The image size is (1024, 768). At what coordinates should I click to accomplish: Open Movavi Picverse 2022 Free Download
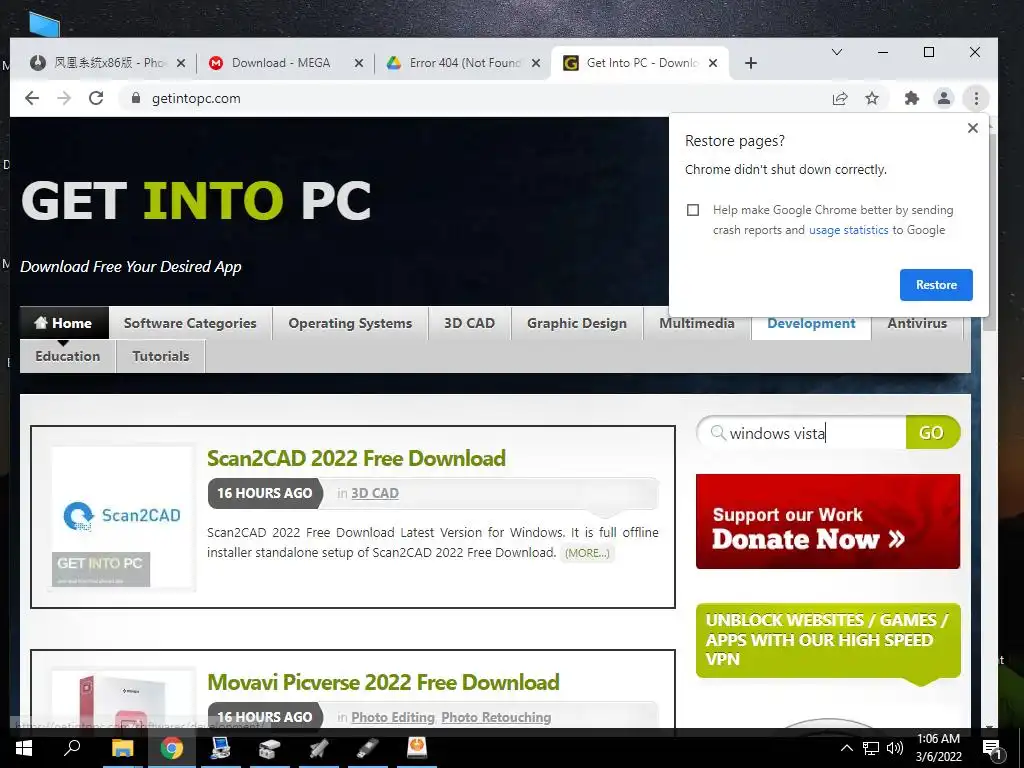click(x=383, y=682)
